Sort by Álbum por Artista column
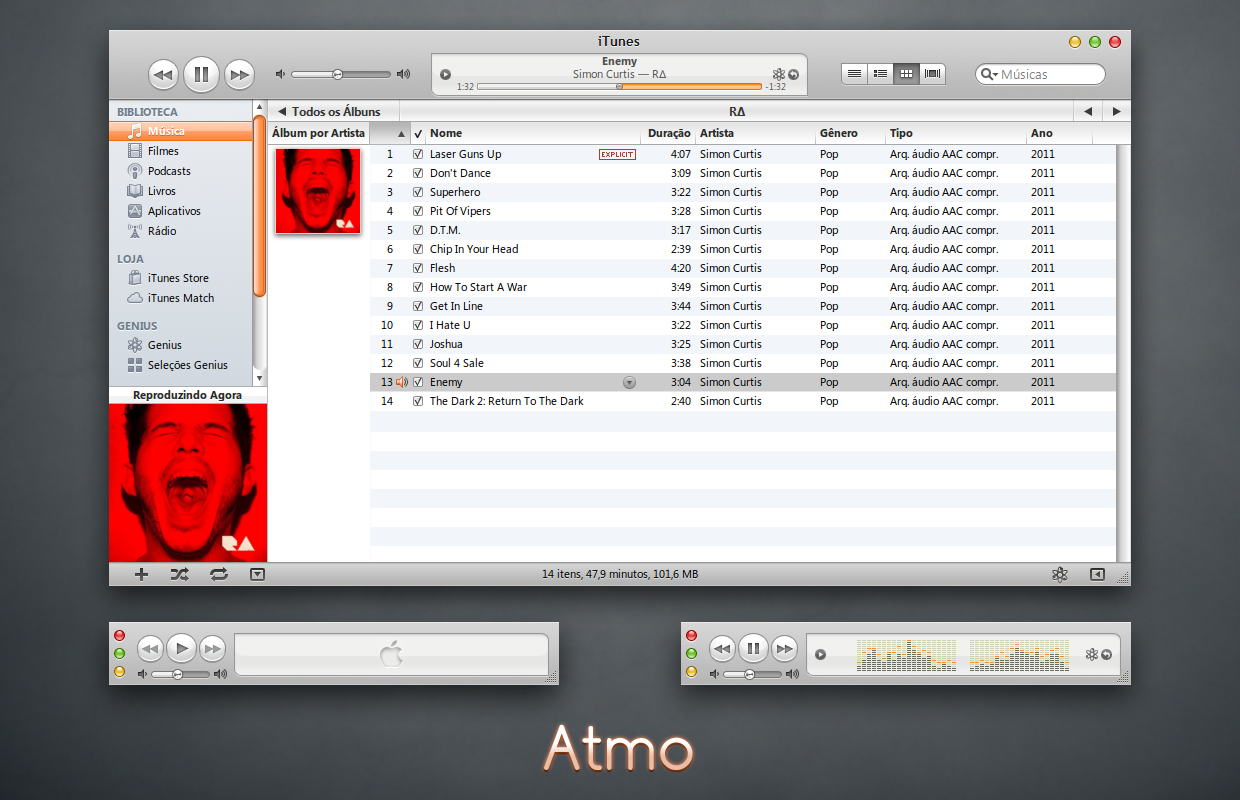1240x800 pixels. coord(319,133)
